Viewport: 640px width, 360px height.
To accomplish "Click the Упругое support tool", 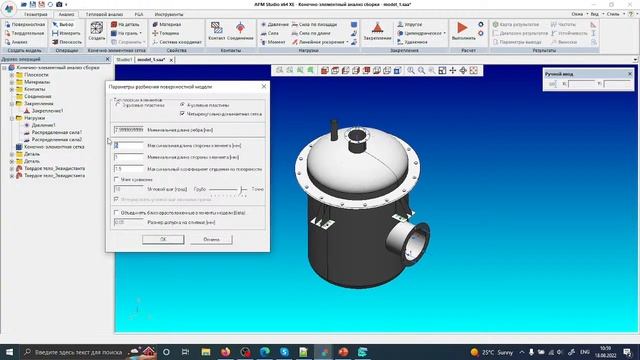I will (x=410, y=24).
